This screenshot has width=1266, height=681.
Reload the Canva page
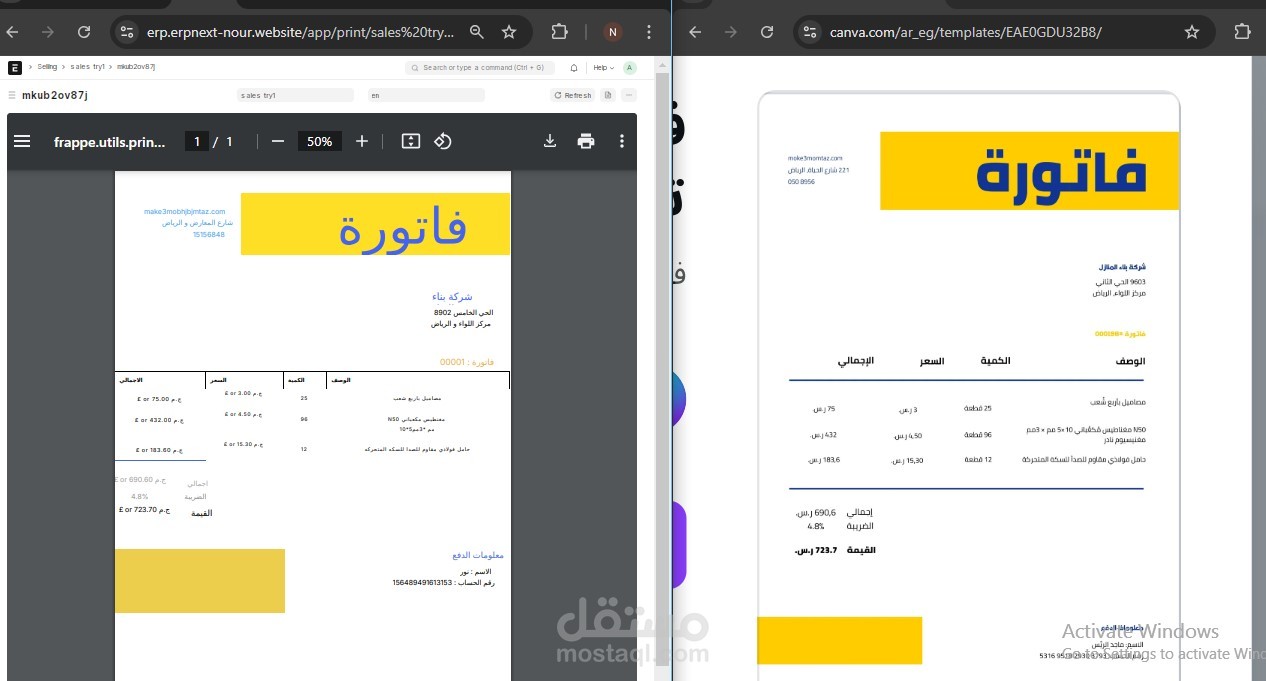[766, 32]
